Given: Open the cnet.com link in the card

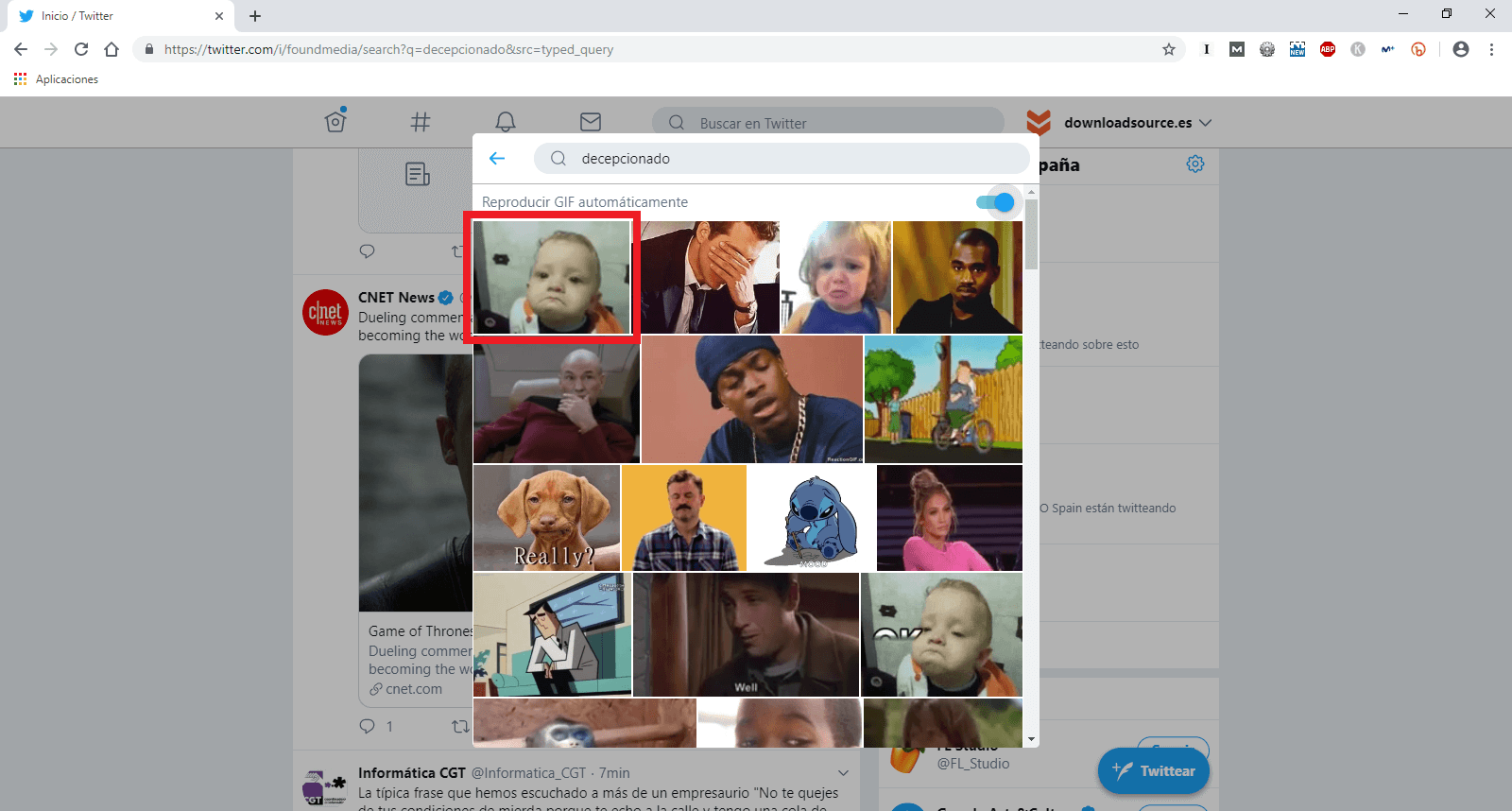Looking at the screenshot, I should coord(413,689).
